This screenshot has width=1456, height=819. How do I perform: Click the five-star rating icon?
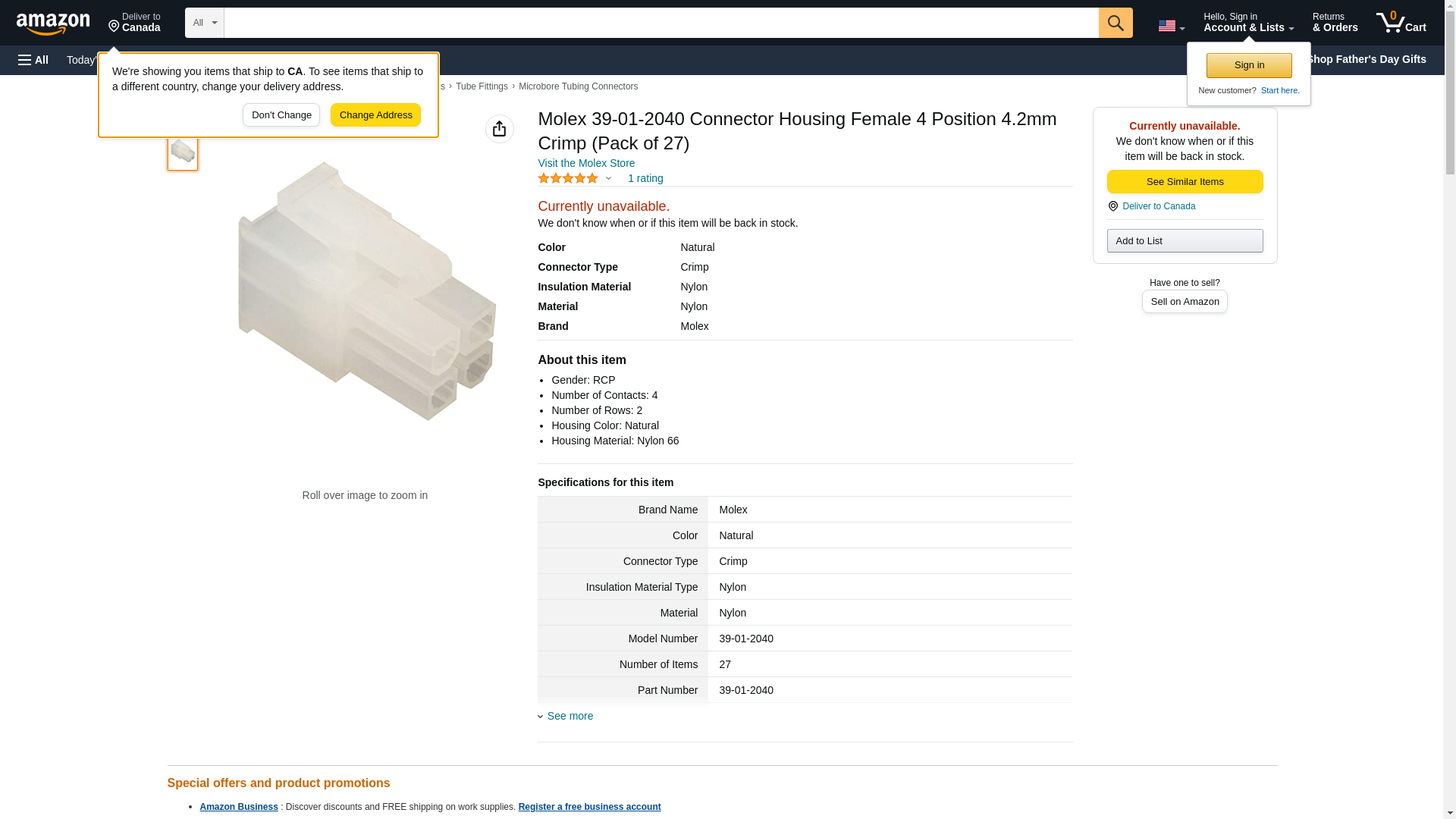pyautogui.click(x=568, y=178)
